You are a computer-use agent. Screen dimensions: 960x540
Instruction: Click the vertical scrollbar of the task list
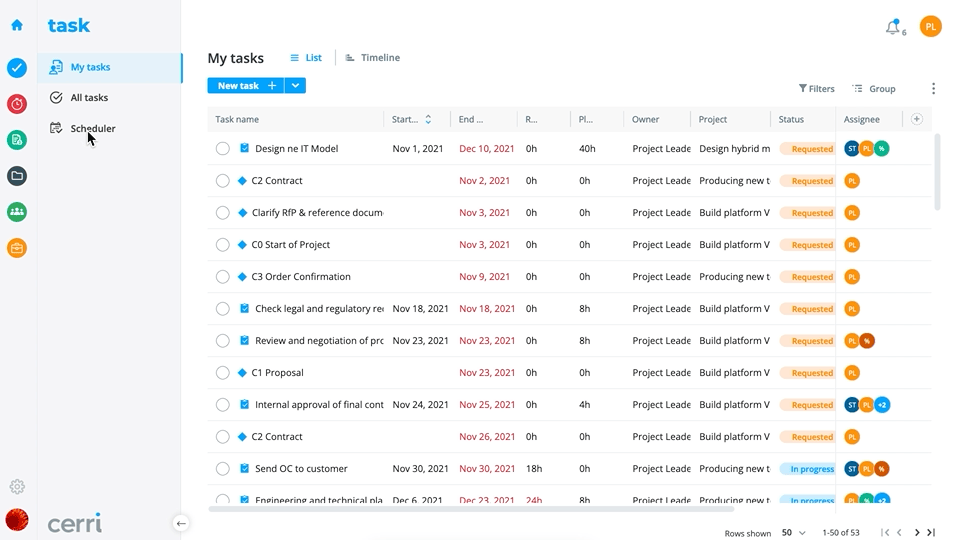pyautogui.click(x=937, y=173)
